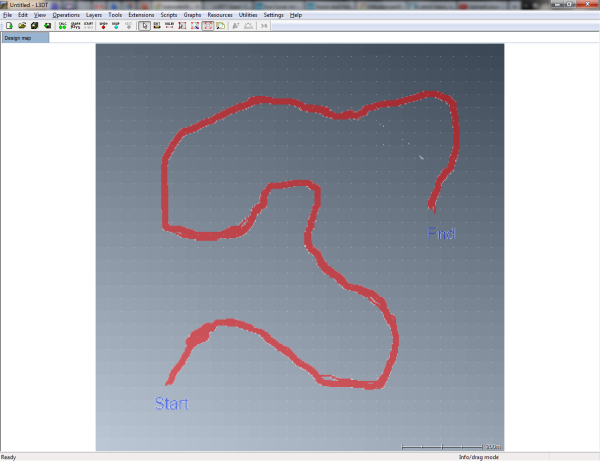Open the Extensions menu
The height and width of the screenshot is (461, 600).
click(x=141, y=16)
